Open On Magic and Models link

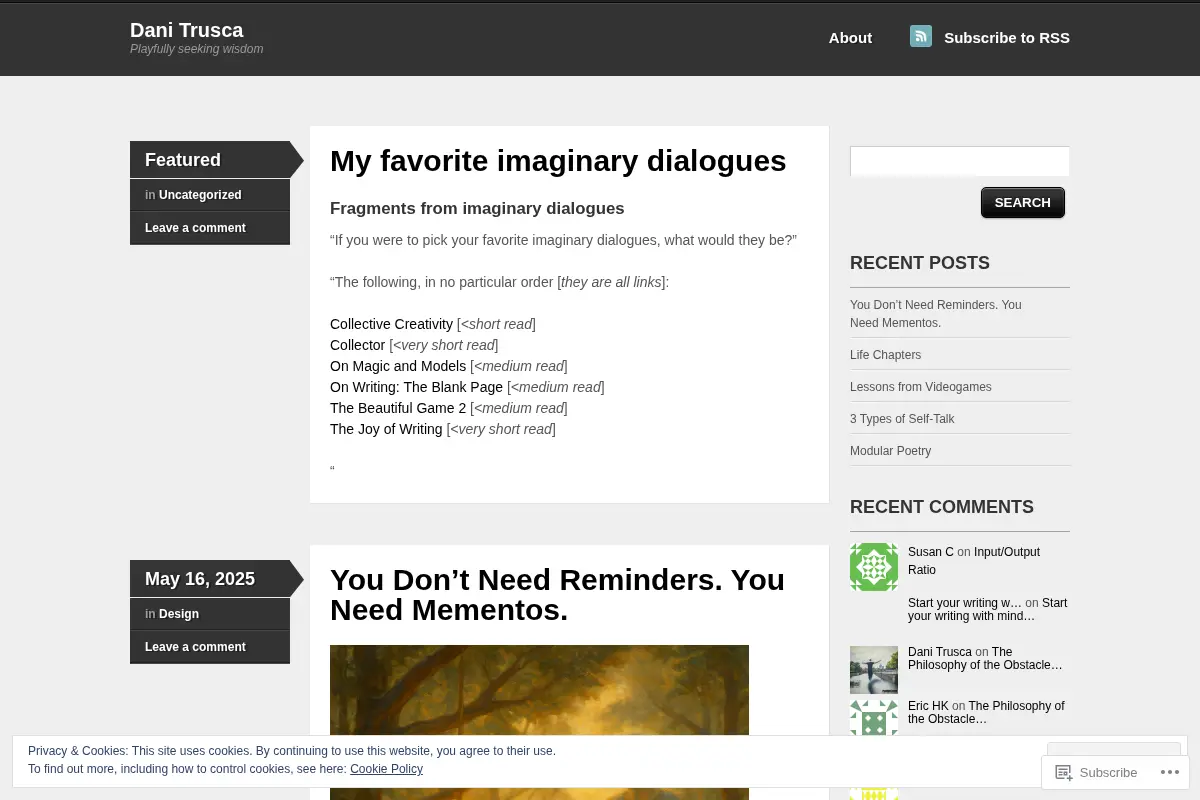398,366
